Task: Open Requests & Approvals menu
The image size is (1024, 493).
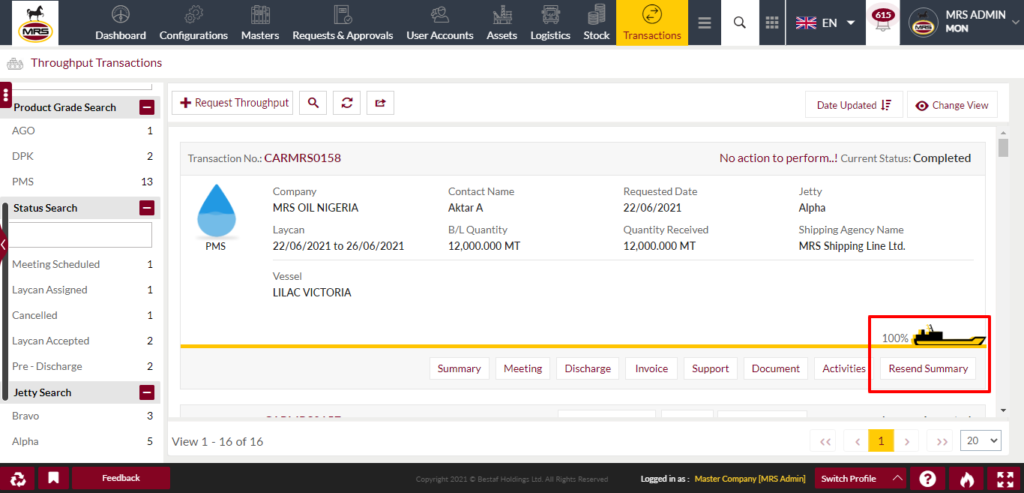Action: (x=343, y=23)
